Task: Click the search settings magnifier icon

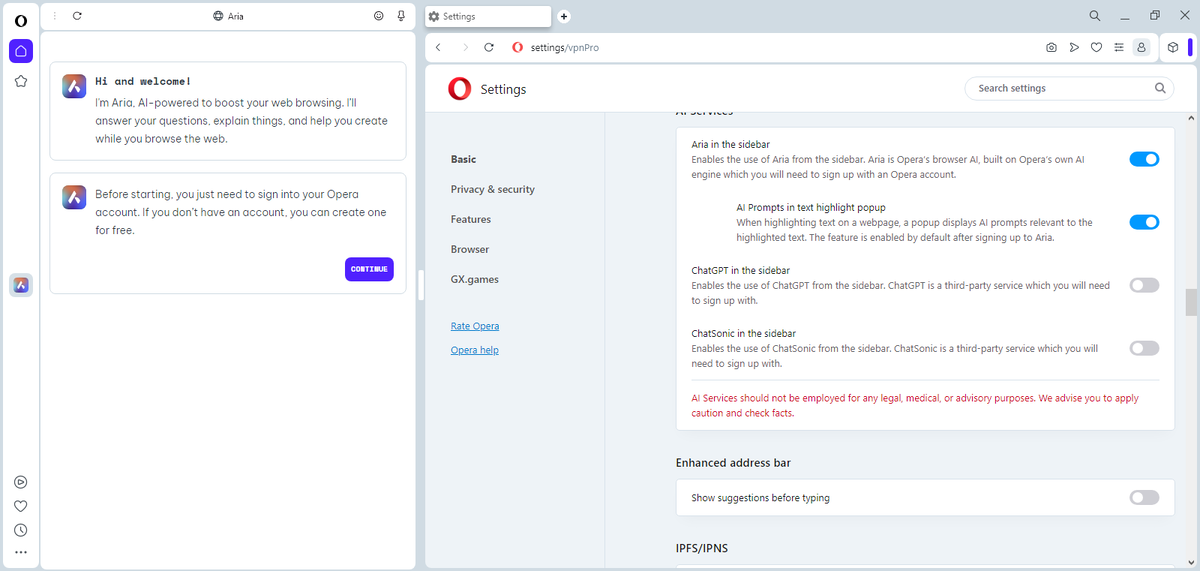Action: pyautogui.click(x=1160, y=88)
